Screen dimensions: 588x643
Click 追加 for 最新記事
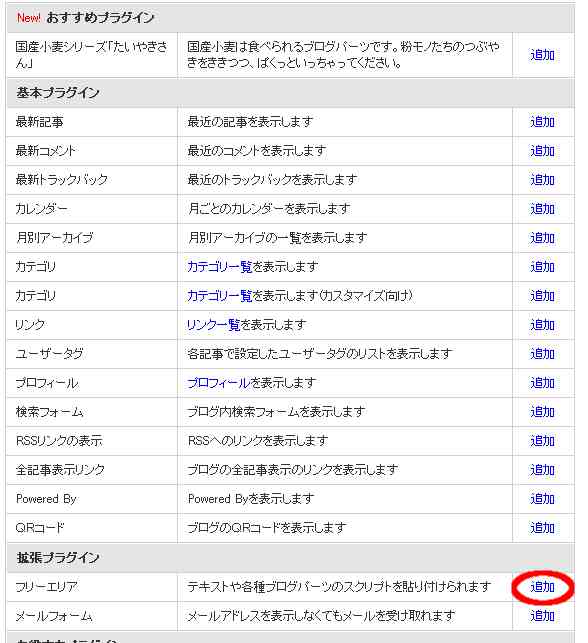[542, 122]
